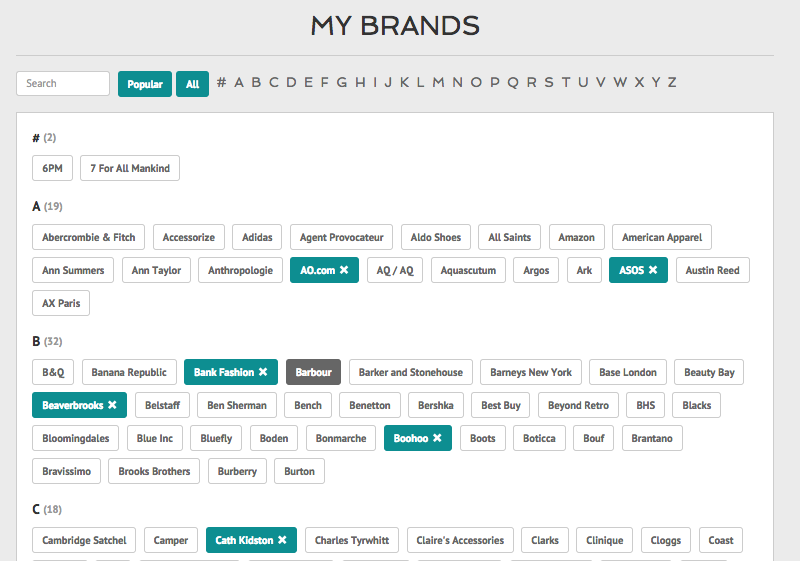Screen dimensions: 800x561
Task: Select Agent Provocateur brand
Action: [x=341, y=237]
